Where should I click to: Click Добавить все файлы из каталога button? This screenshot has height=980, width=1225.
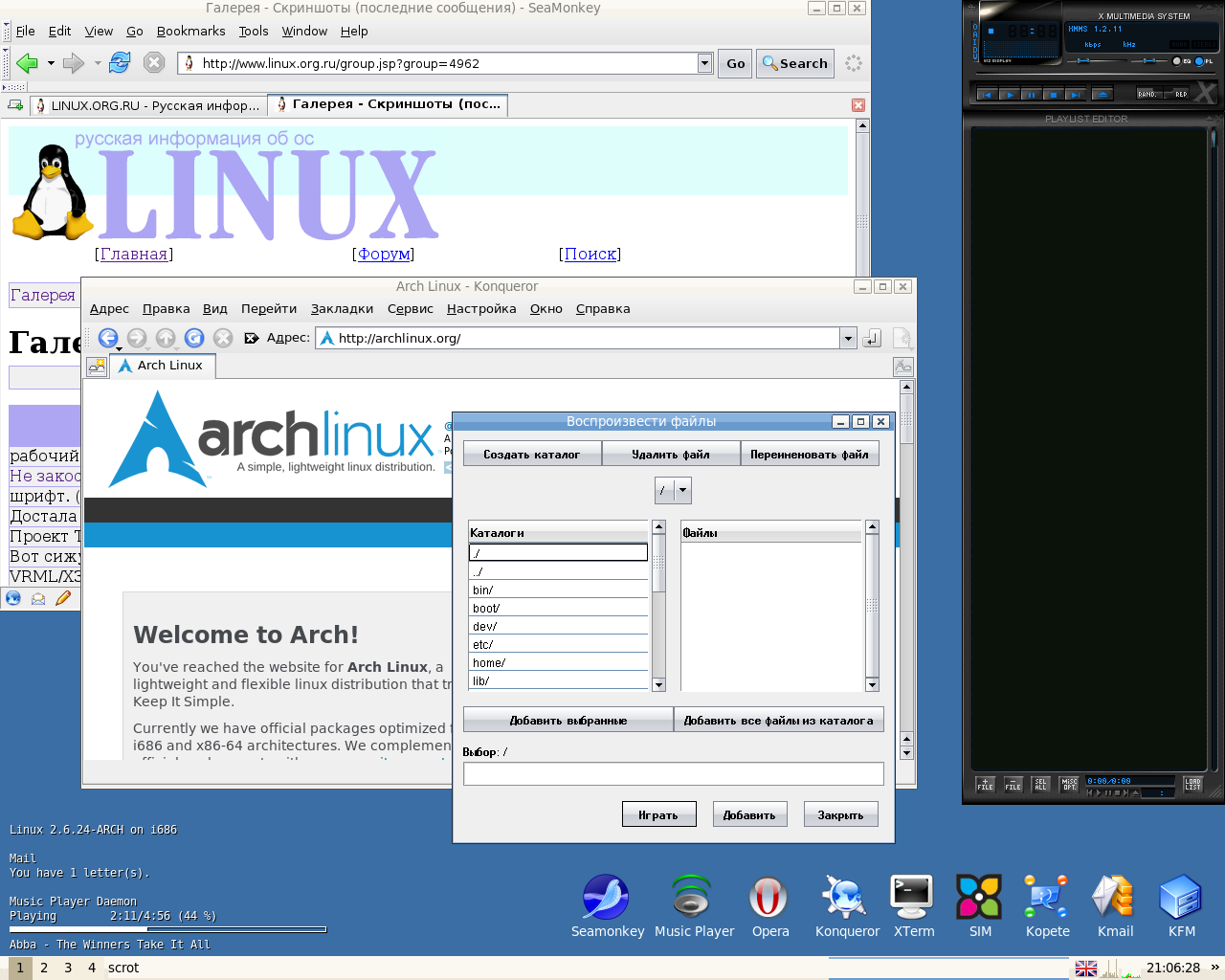pyautogui.click(x=778, y=720)
